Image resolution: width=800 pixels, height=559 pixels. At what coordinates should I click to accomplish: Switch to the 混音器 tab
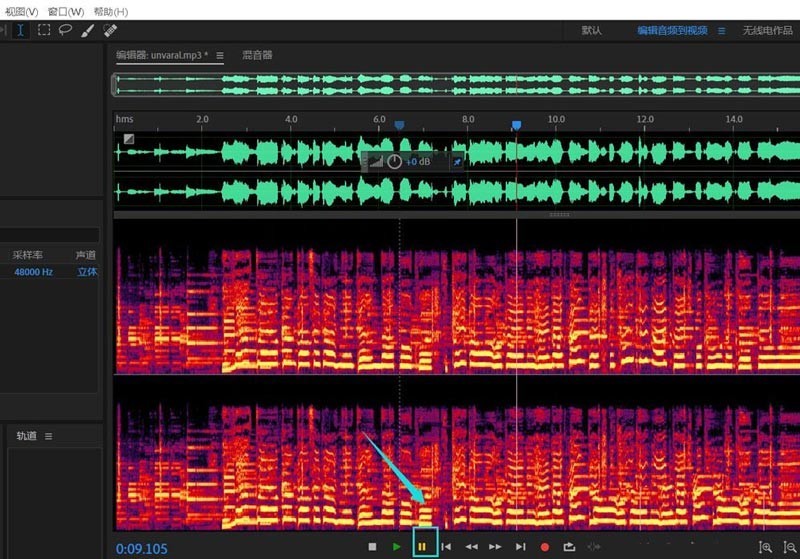click(257, 56)
